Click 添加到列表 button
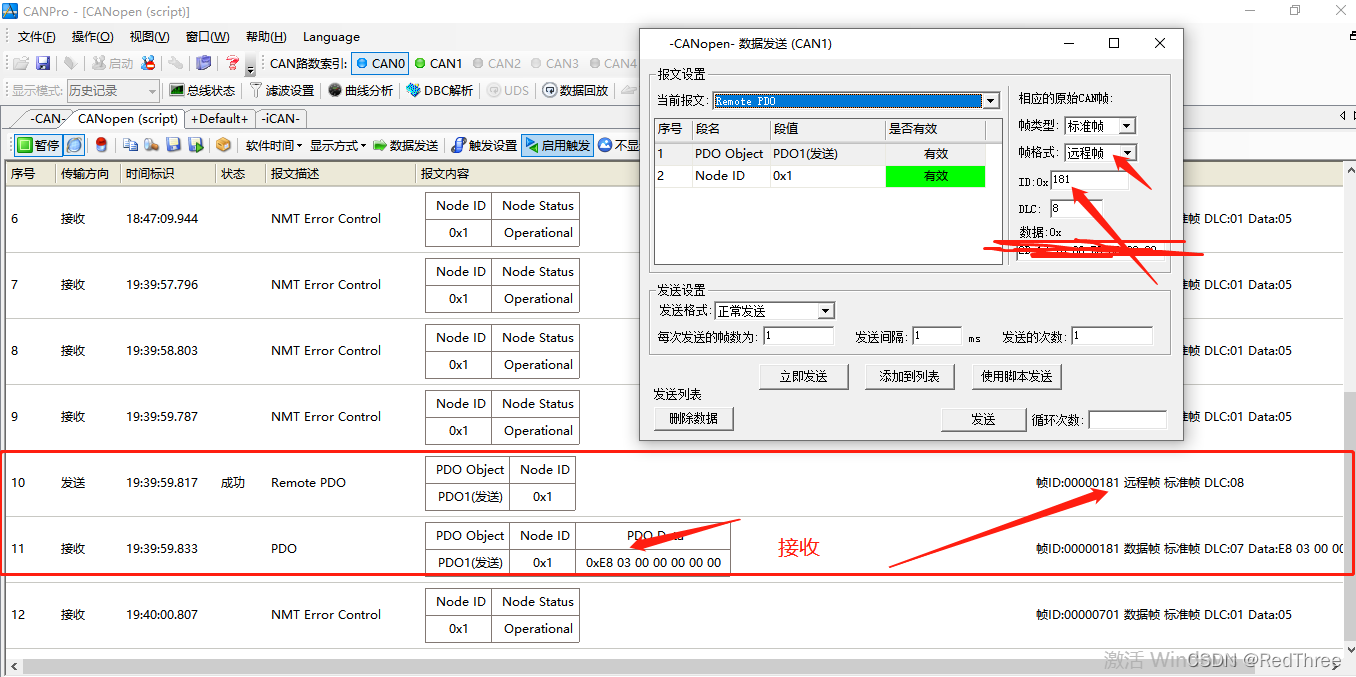This screenshot has width=1356, height=677. (x=910, y=376)
